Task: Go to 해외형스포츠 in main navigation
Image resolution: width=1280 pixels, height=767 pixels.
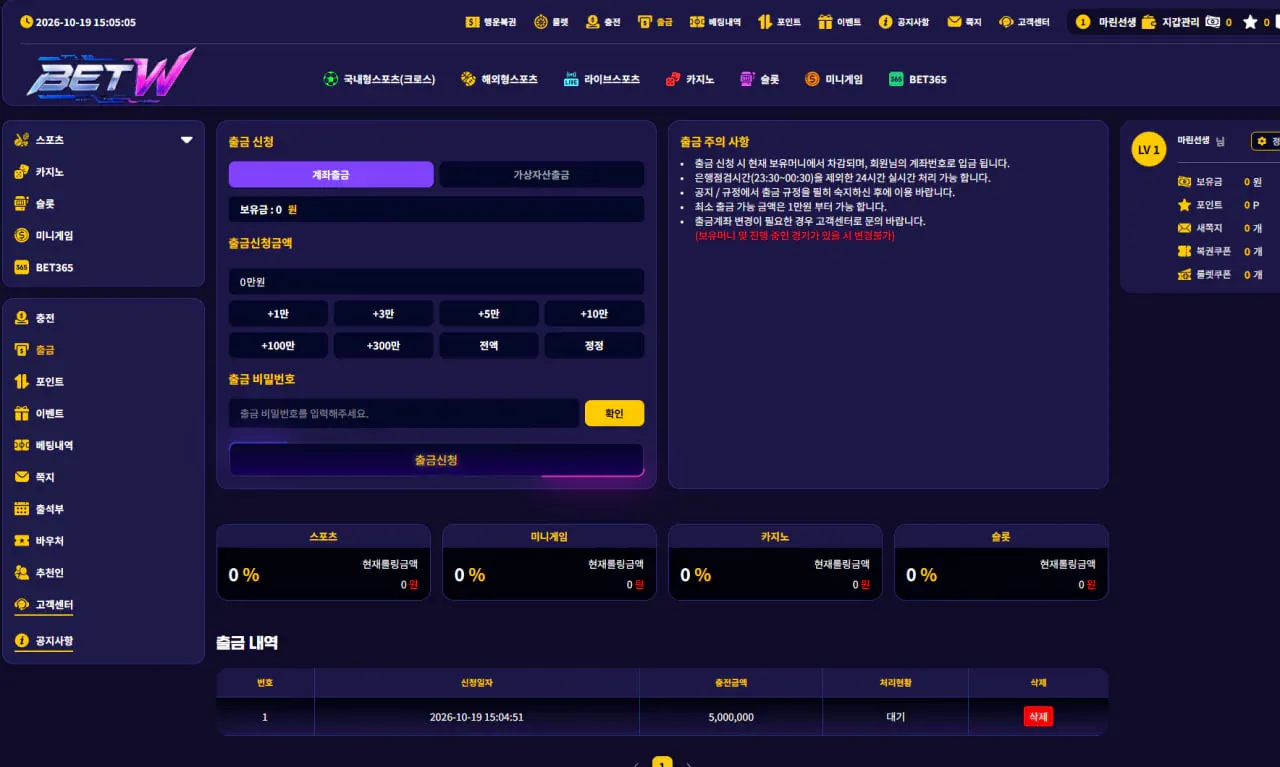Action: (499, 79)
